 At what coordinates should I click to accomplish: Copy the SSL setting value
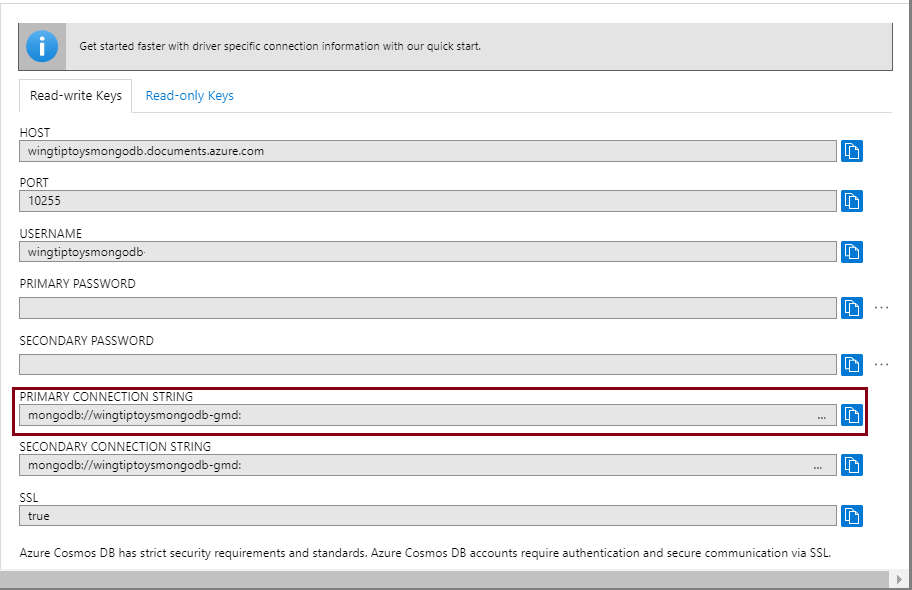[852, 515]
